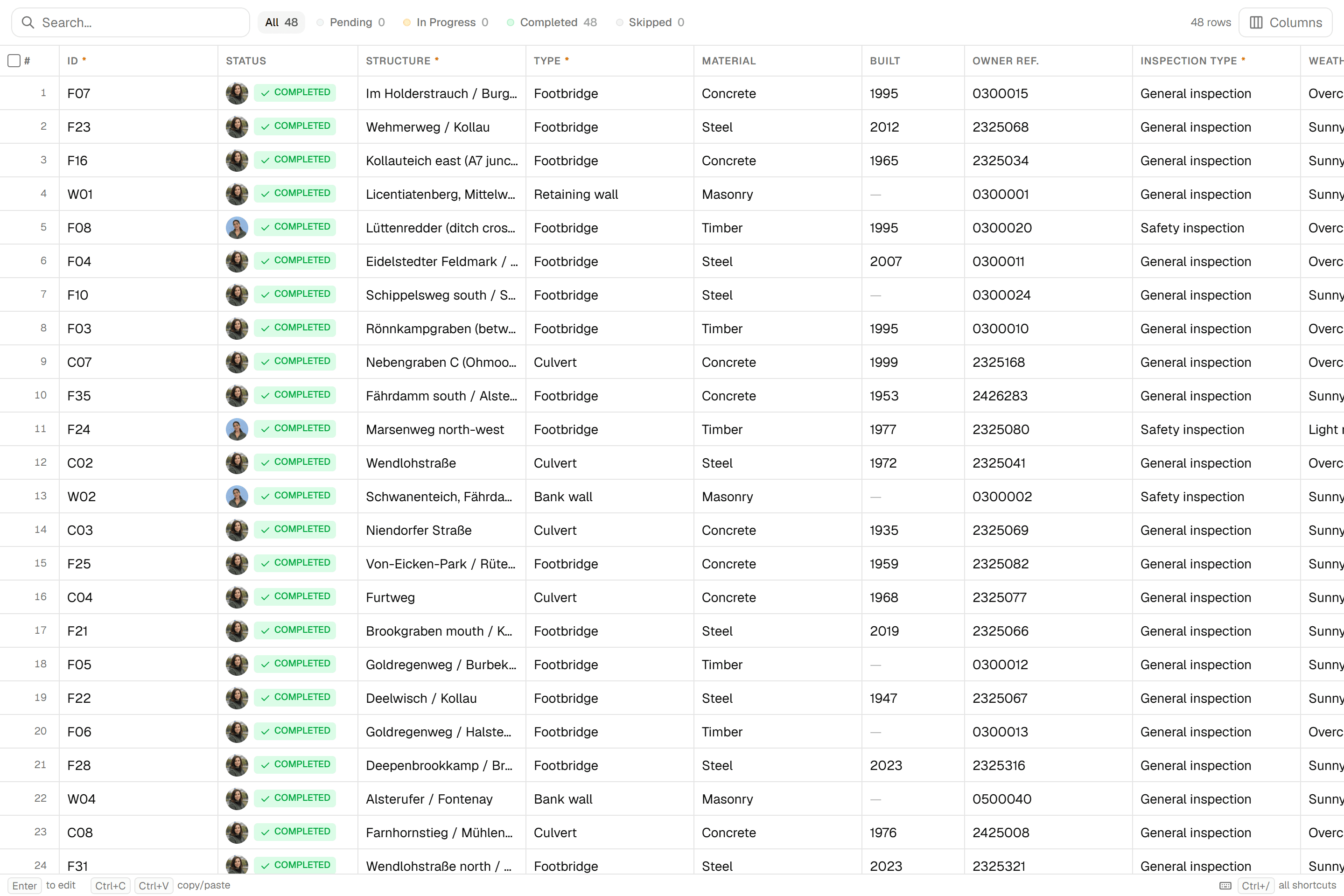Select 'Alsterufer / Fontenay' structure cell
The image size is (1344, 896).
click(442, 799)
